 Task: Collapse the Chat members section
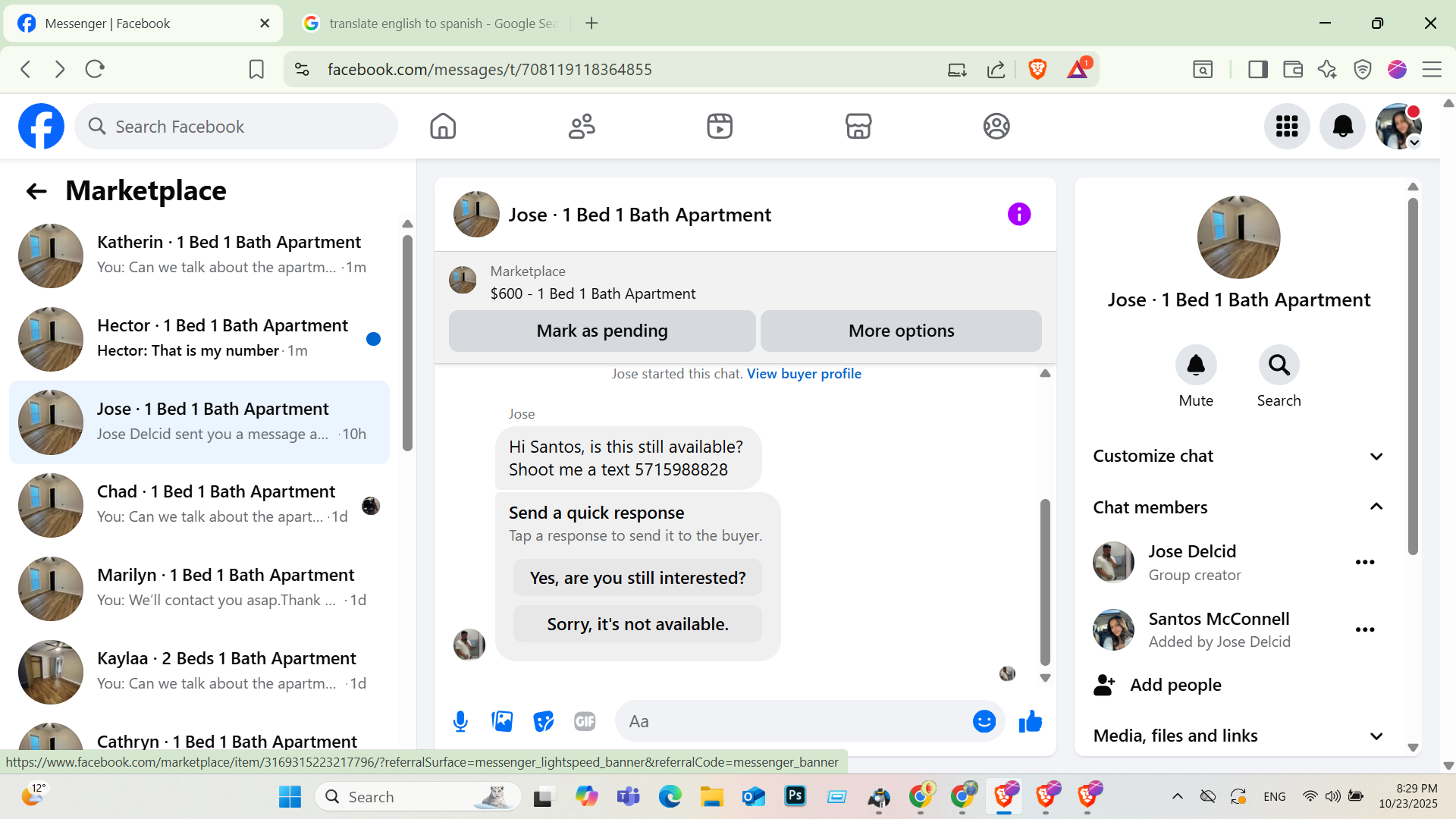1238,507
